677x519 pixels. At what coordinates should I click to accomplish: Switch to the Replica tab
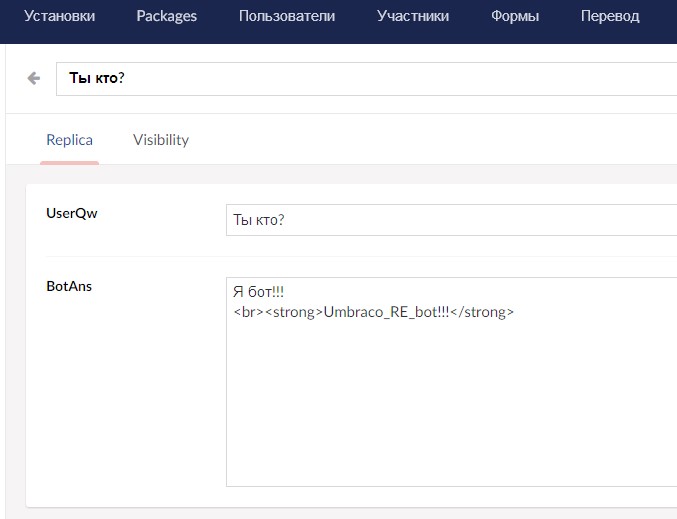[x=70, y=140]
